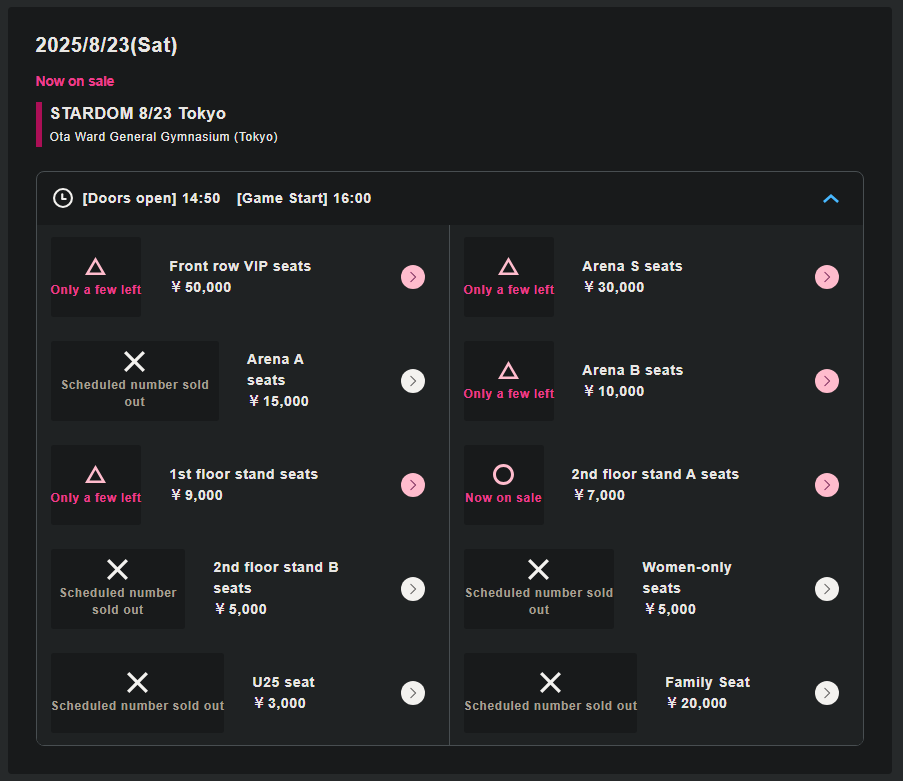Open the Arena B seats arrow button
Image resolution: width=903 pixels, height=781 pixels.
pos(826,381)
